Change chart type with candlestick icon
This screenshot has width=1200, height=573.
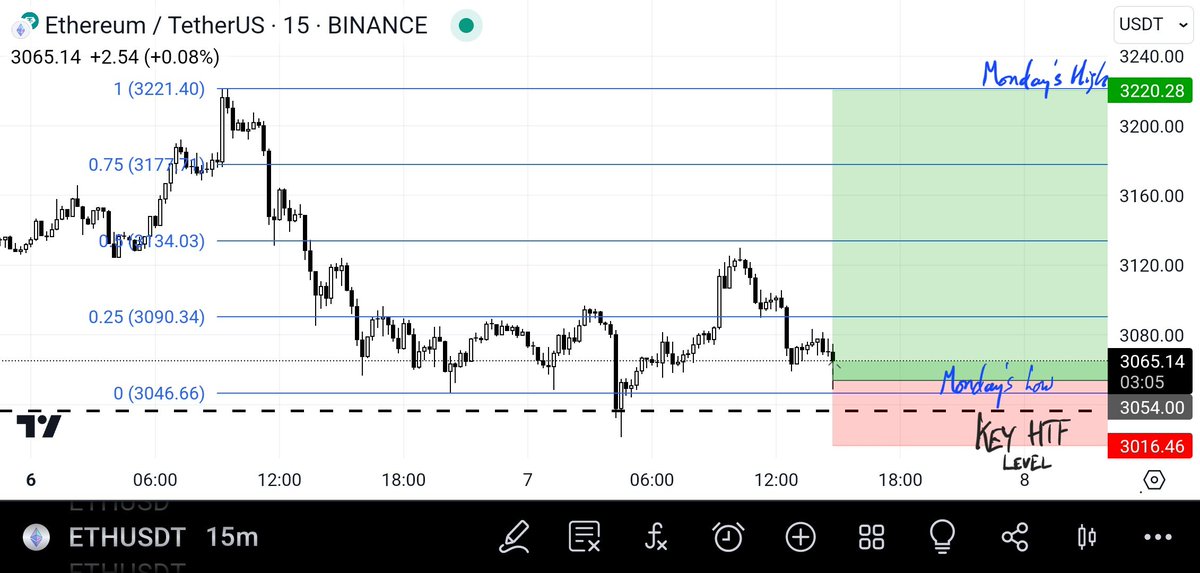[x=1086, y=538]
